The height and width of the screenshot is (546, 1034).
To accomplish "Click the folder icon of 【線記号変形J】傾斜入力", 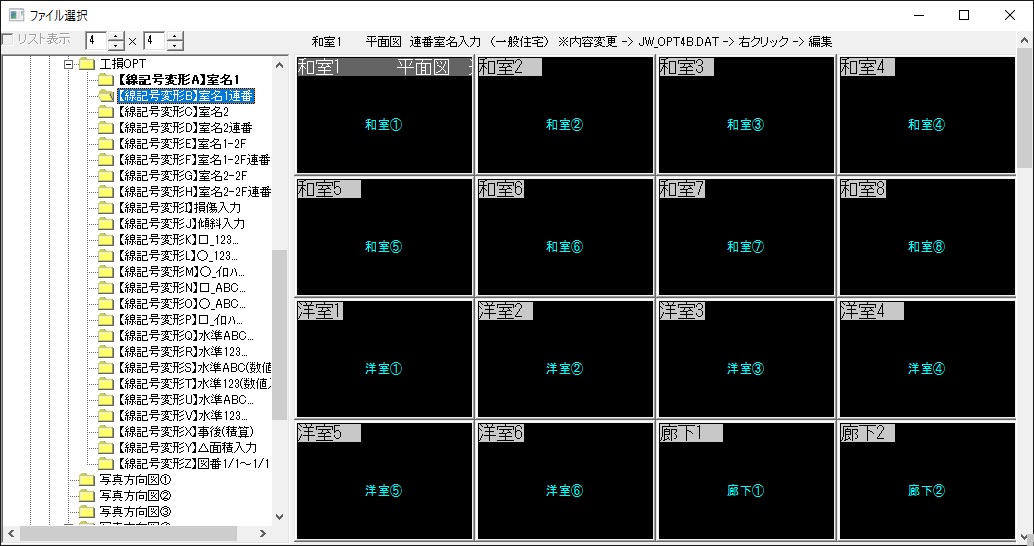I will pyautogui.click(x=105, y=224).
